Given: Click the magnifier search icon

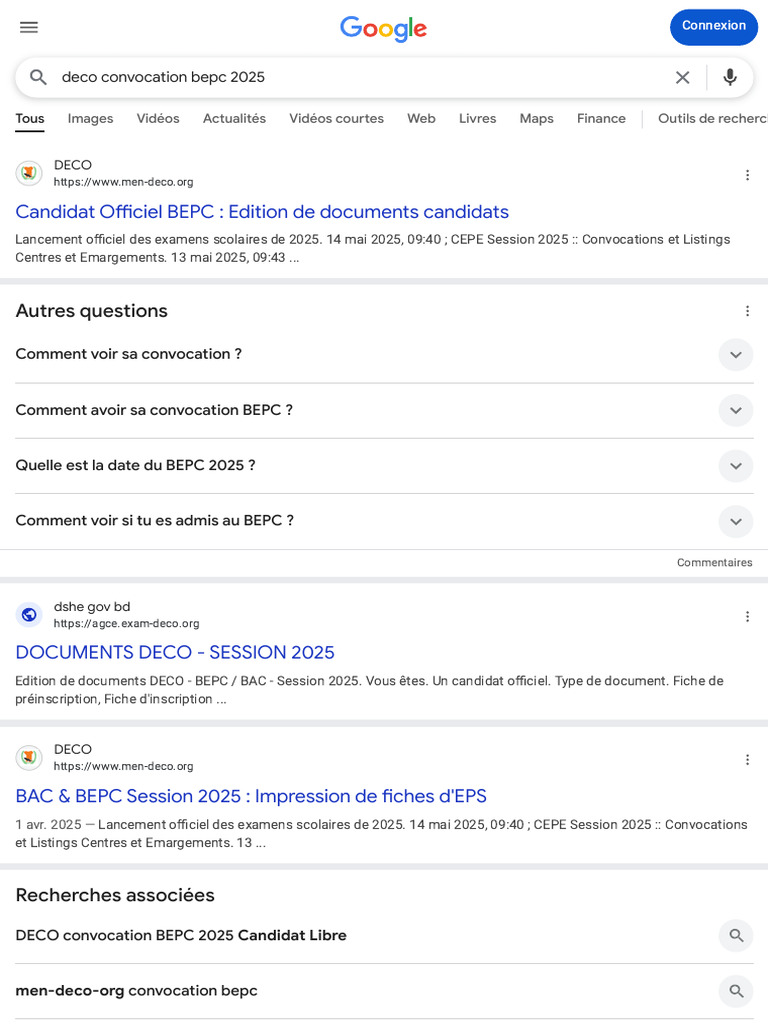Looking at the screenshot, I should tap(39, 77).
